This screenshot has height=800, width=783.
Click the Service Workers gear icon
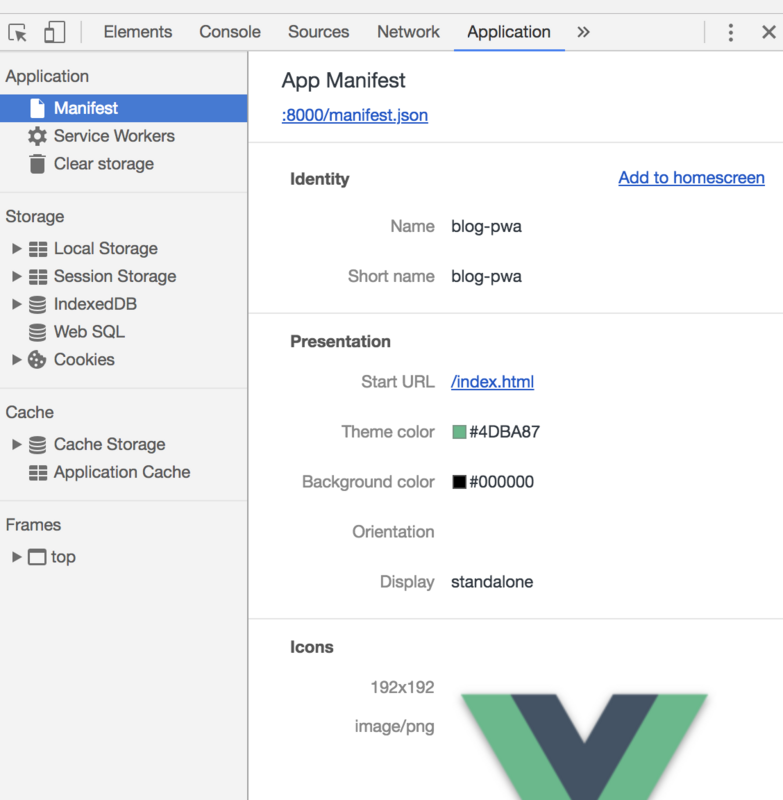pyautogui.click(x=37, y=136)
